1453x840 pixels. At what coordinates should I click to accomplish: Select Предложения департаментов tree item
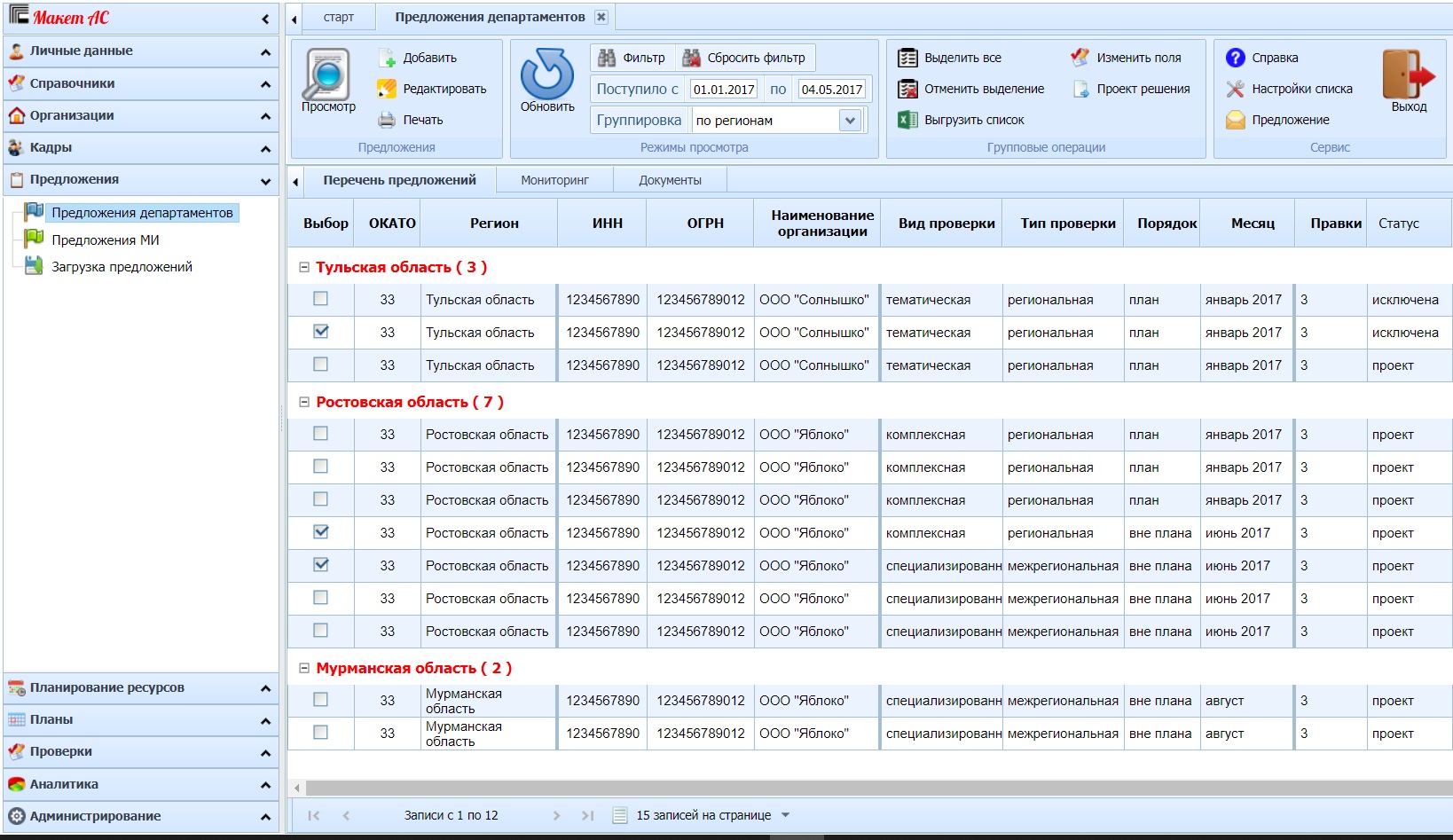pos(142,213)
